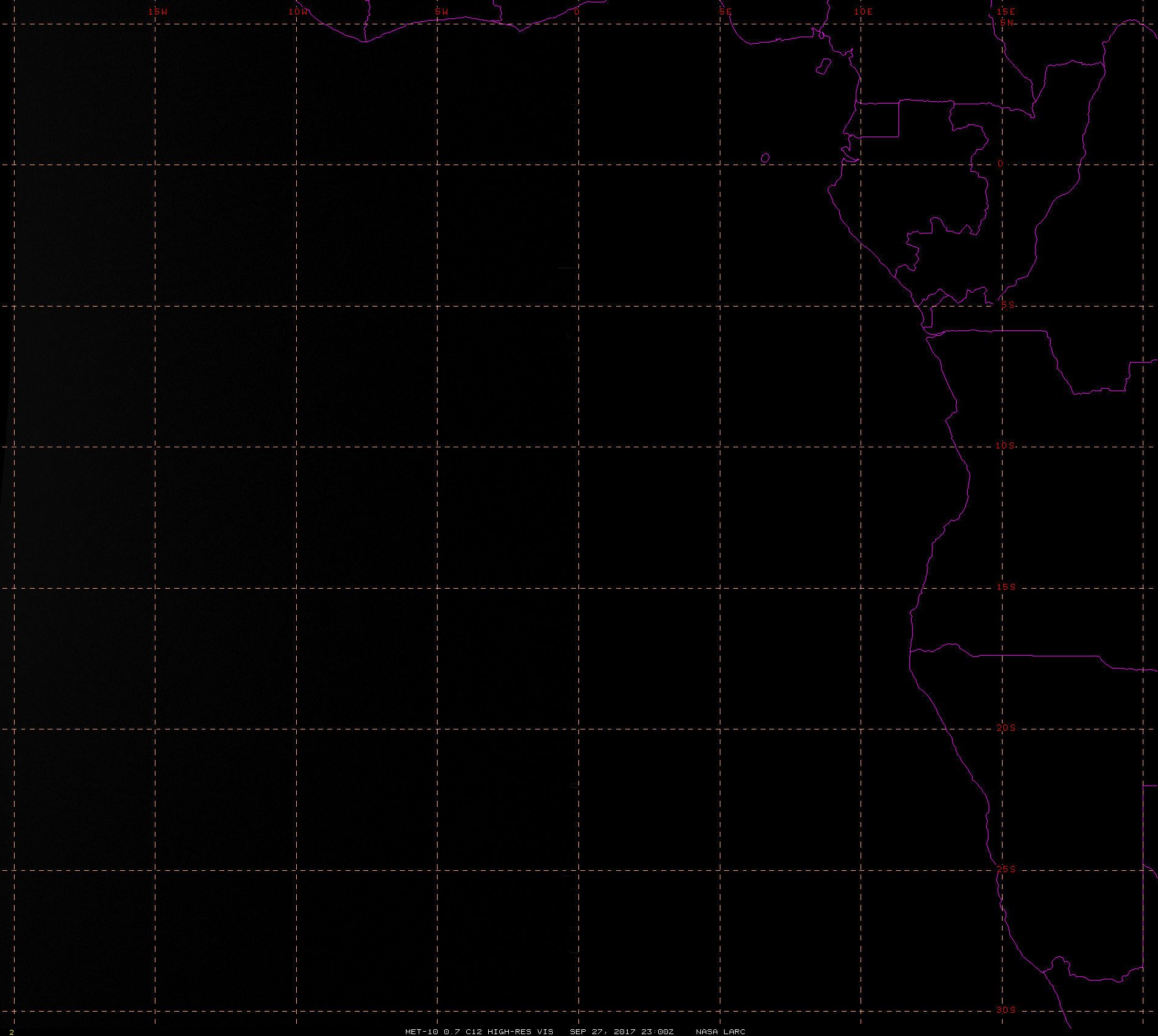Select the 25S latitude label
The image size is (1158, 1036).
coord(1006,869)
